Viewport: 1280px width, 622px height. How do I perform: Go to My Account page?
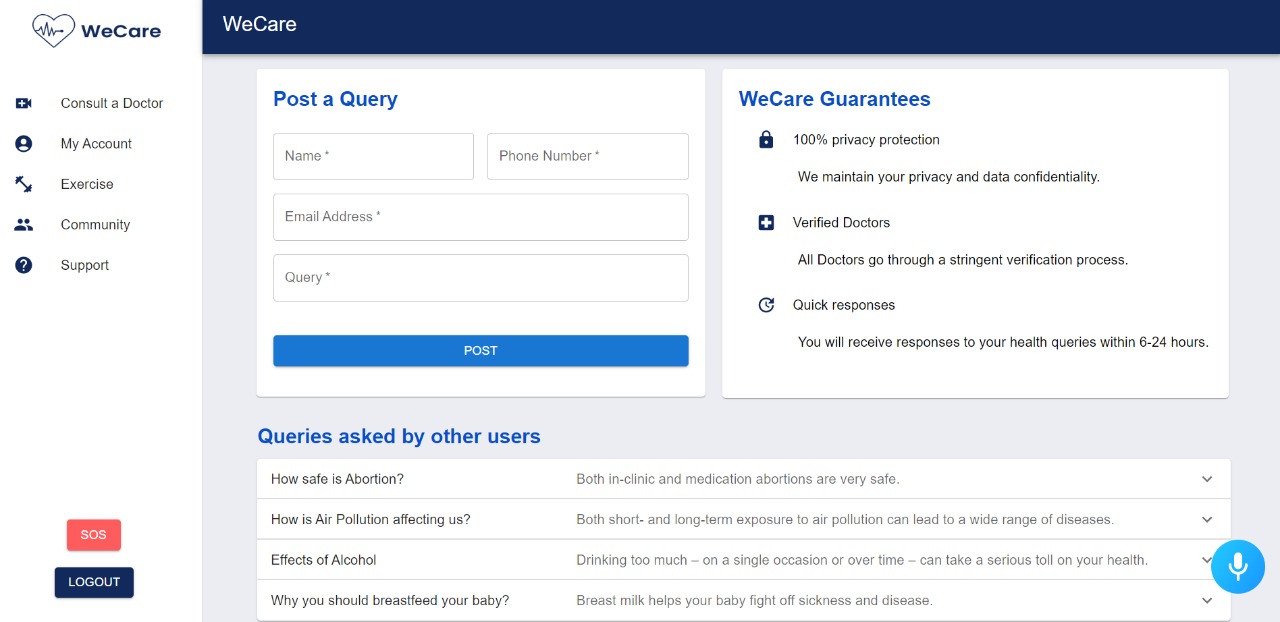point(96,144)
